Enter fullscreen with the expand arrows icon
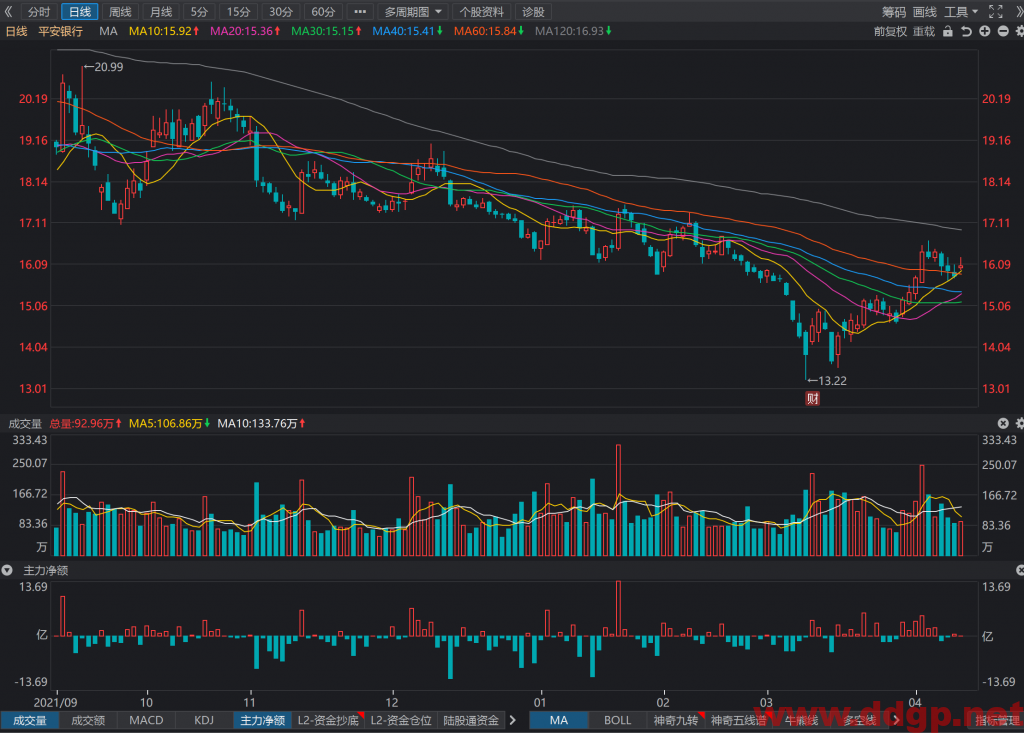 (995, 11)
